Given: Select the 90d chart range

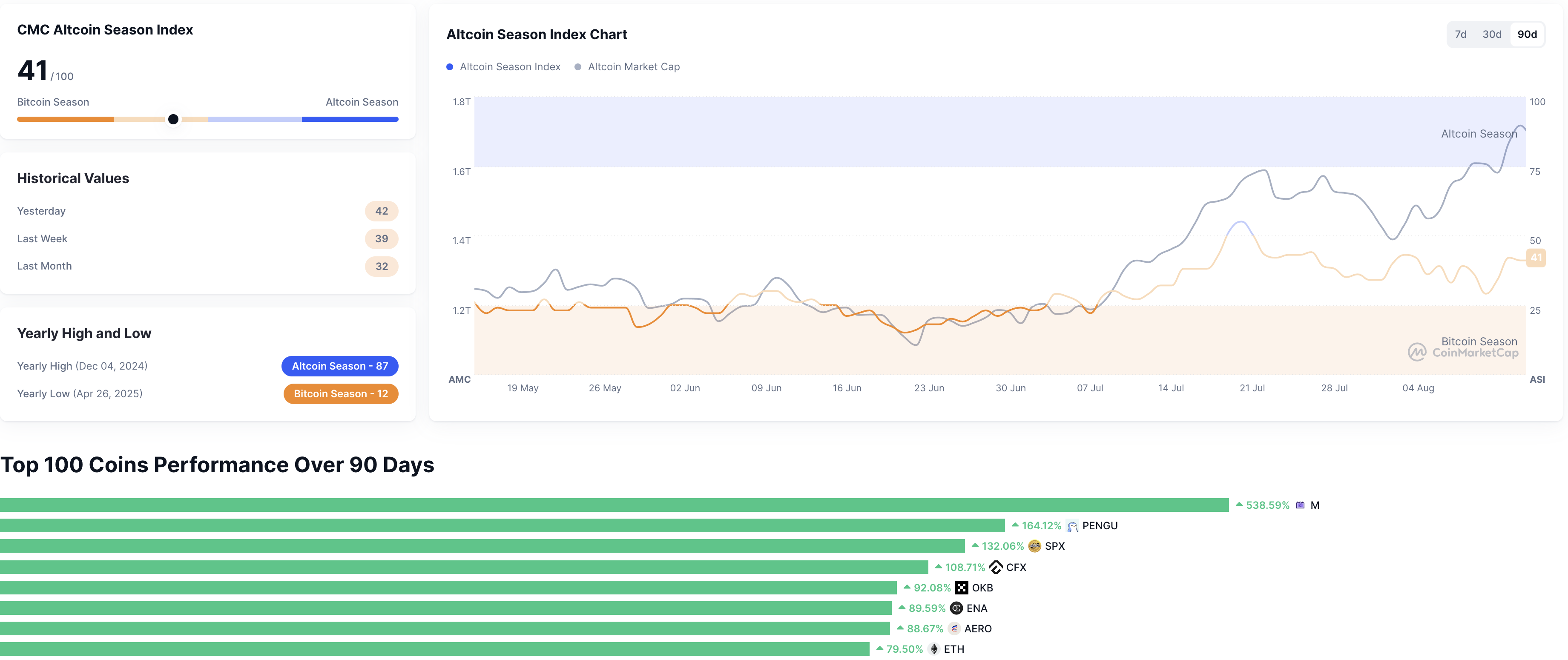Looking at the screenshot, I should [x=1527, y=35].
